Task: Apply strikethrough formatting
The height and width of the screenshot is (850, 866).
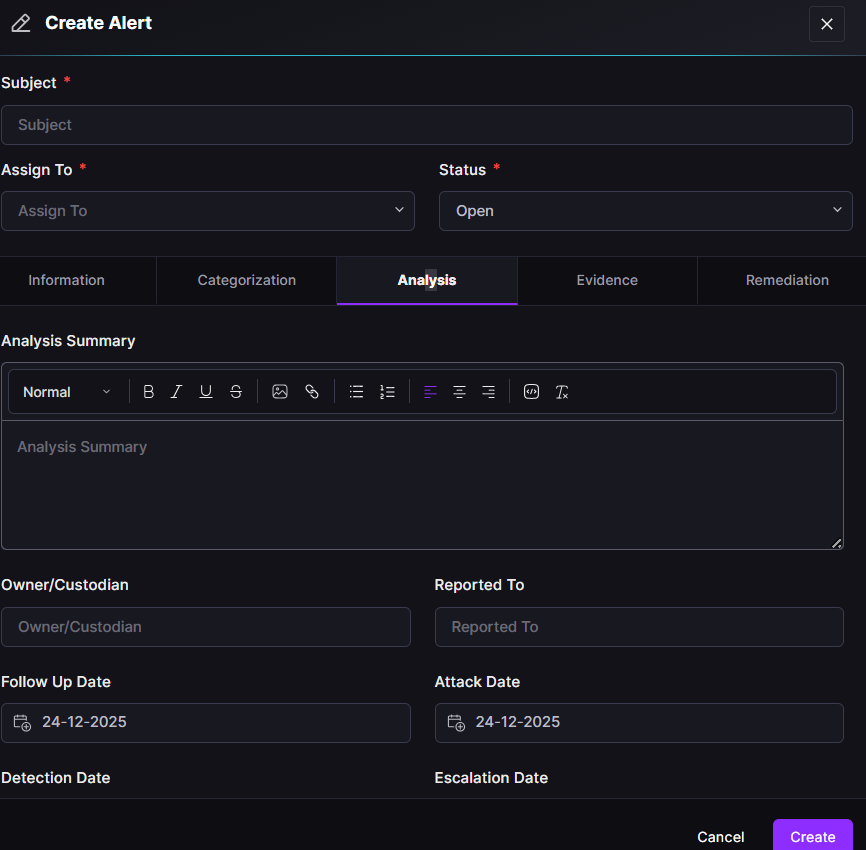Action: pyautogui.click(x=236, y=392)
